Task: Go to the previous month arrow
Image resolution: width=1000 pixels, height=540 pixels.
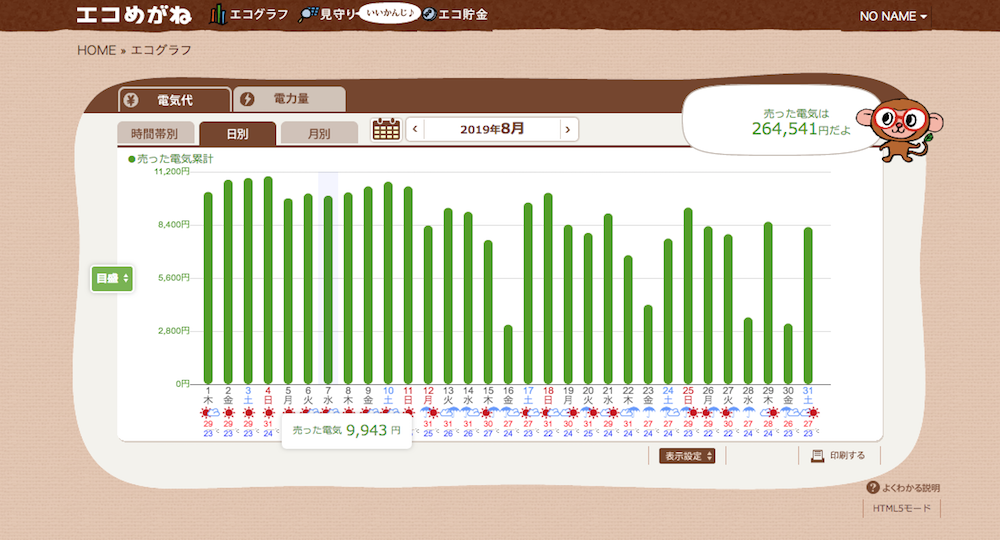Action: click(415, 129)
